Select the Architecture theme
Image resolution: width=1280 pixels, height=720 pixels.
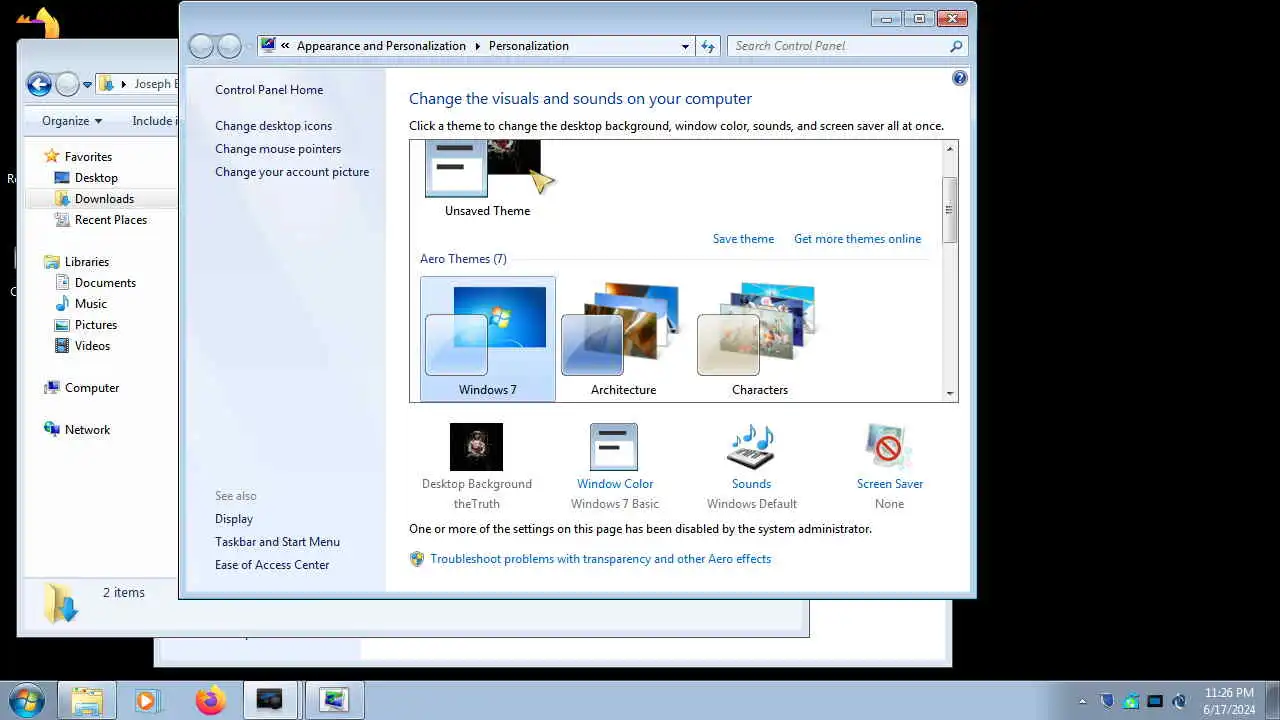(623, 339)
